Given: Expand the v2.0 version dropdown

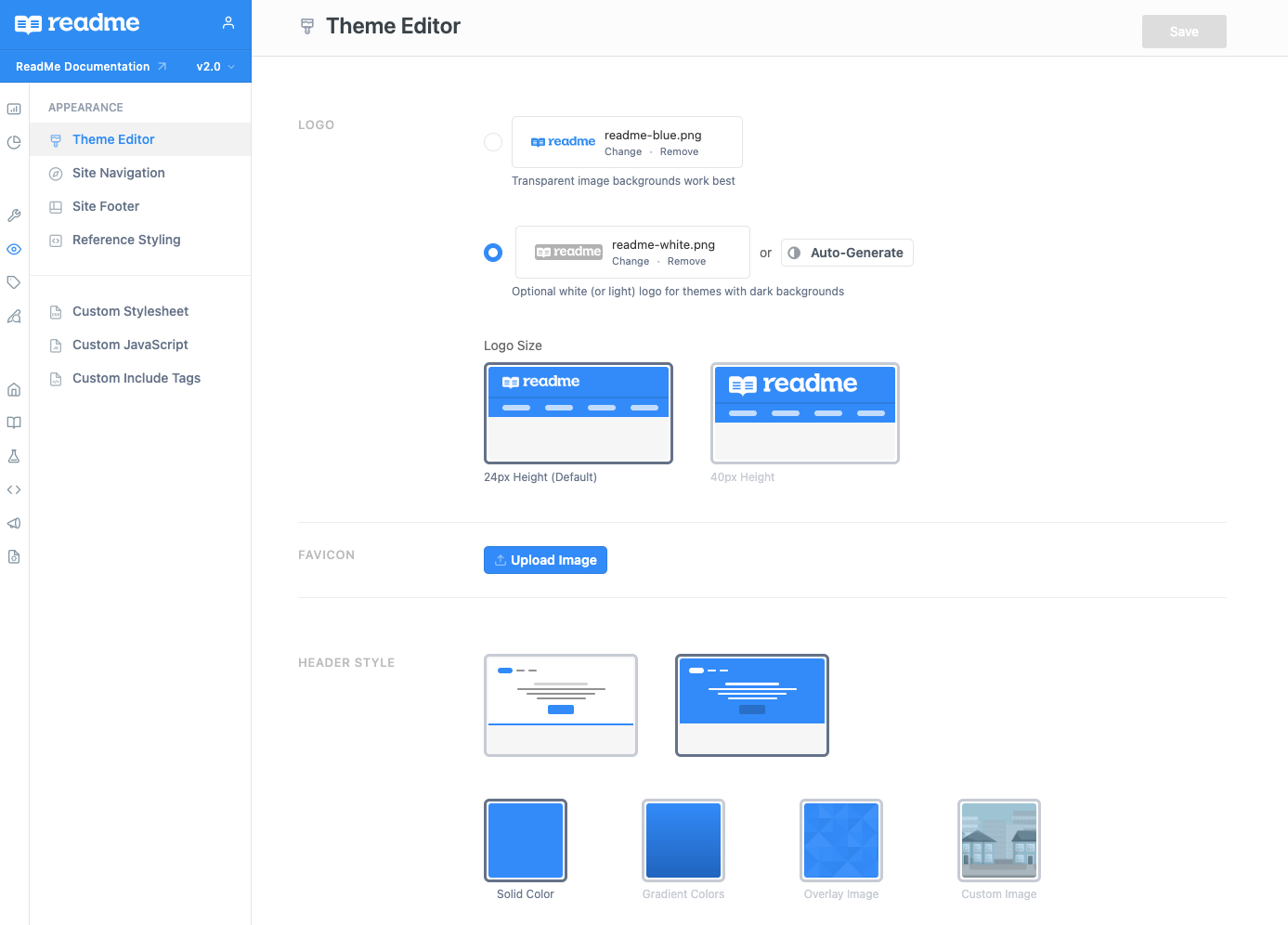Looking at the screenshot, I should tap(215, 67).
